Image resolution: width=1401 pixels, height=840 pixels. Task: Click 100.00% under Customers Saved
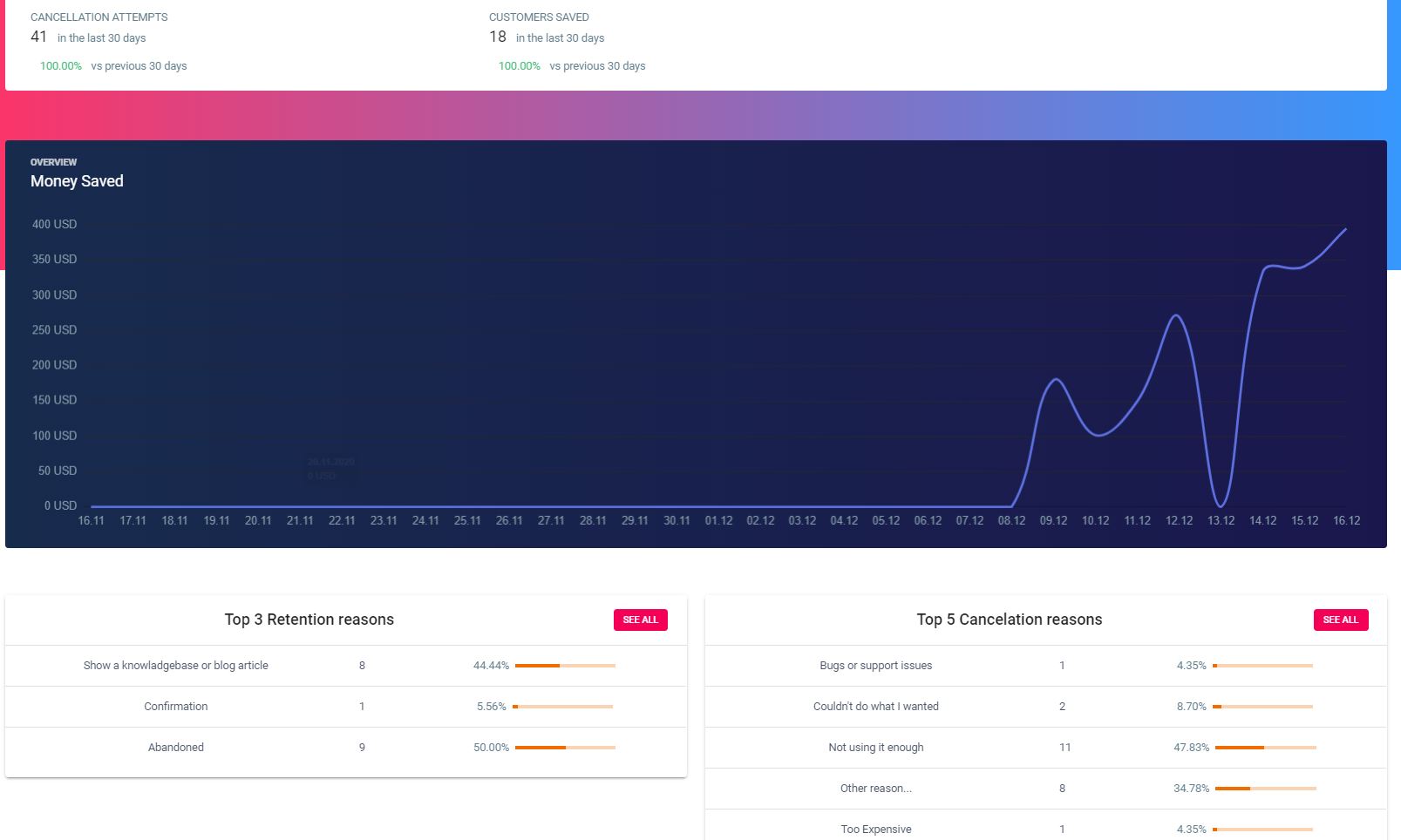(x=519, y=66)
